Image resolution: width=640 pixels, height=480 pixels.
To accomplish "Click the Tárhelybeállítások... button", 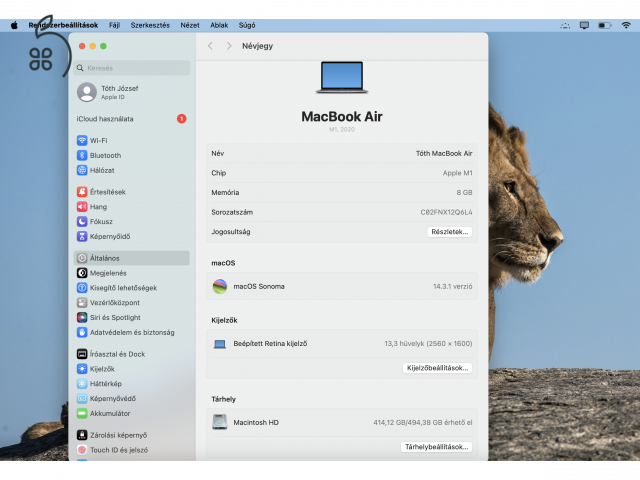I will (x=436, y=447).
